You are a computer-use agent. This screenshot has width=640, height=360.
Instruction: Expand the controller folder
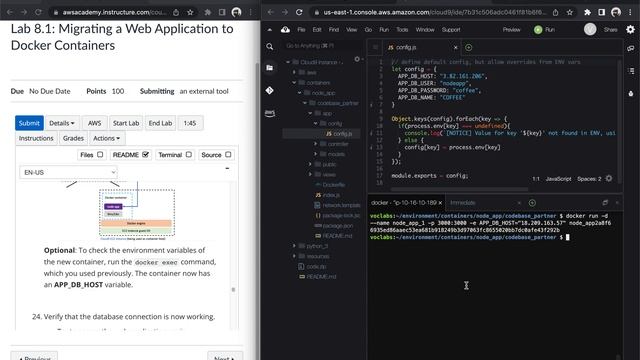coord(316,144)
